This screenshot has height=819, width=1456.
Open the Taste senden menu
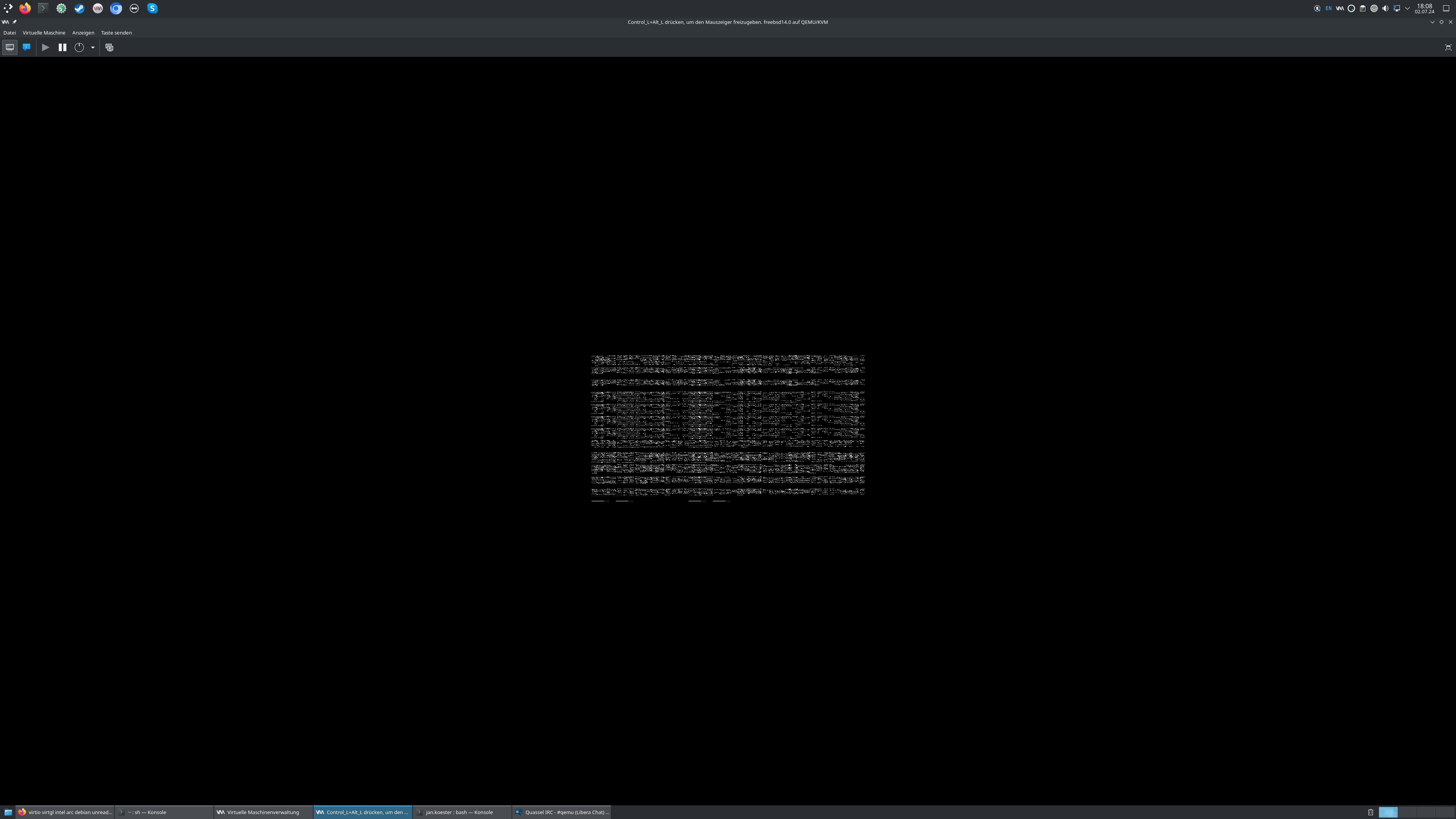[x=116, y=33]
